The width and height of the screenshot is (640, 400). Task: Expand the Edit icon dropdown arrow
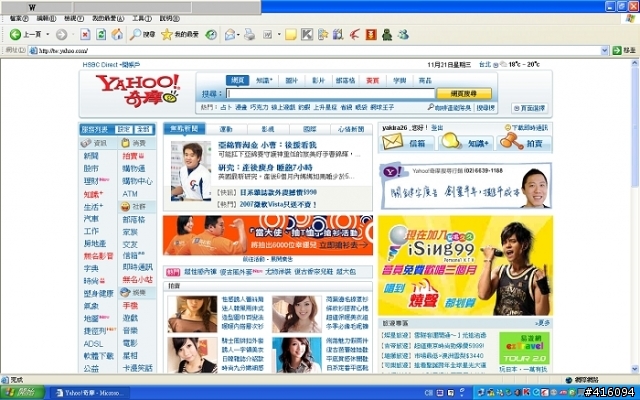279,35
